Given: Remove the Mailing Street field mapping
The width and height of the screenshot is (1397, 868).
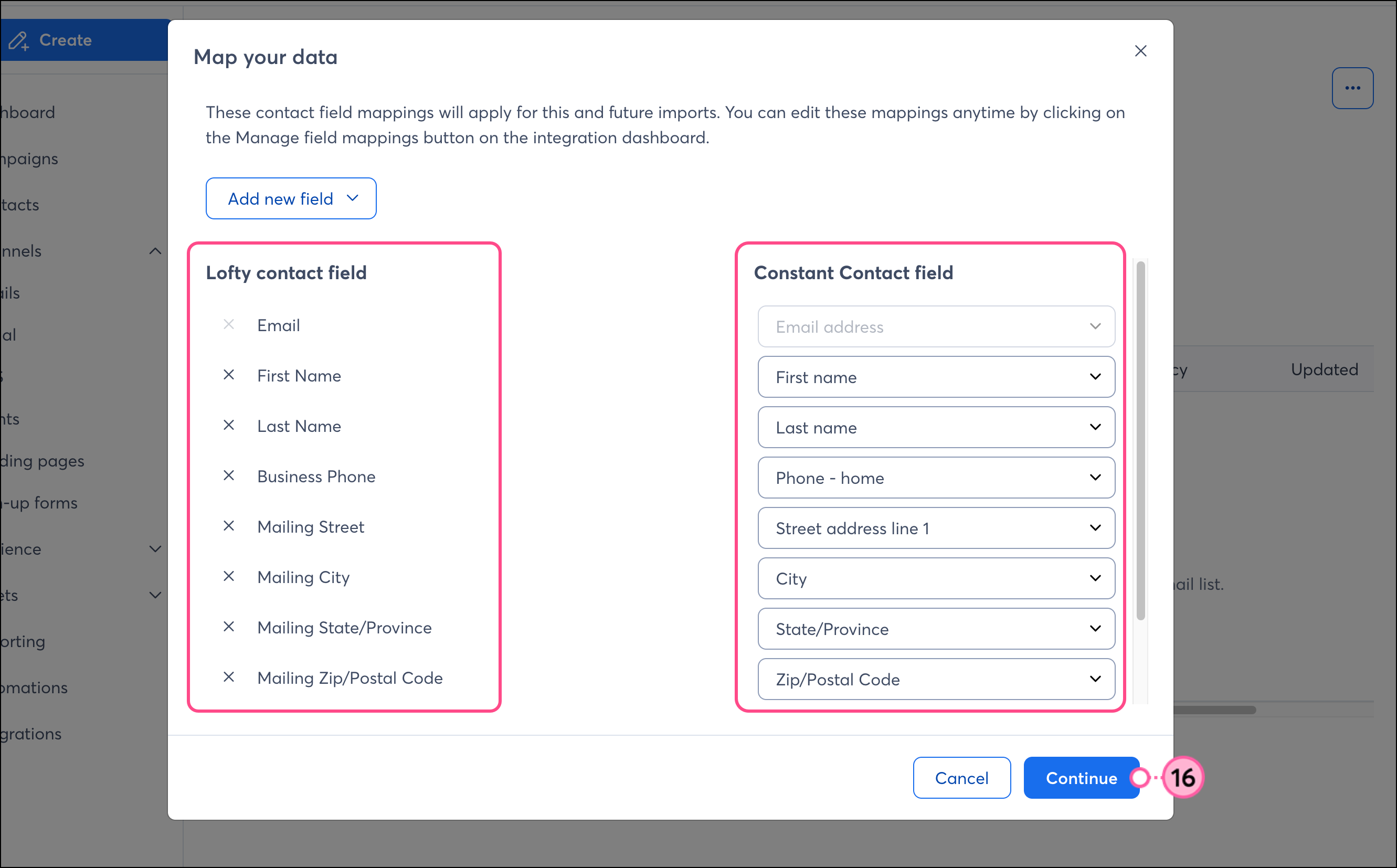Looking at the screenshot, I should pyautogui.click(x=228, y=526).
